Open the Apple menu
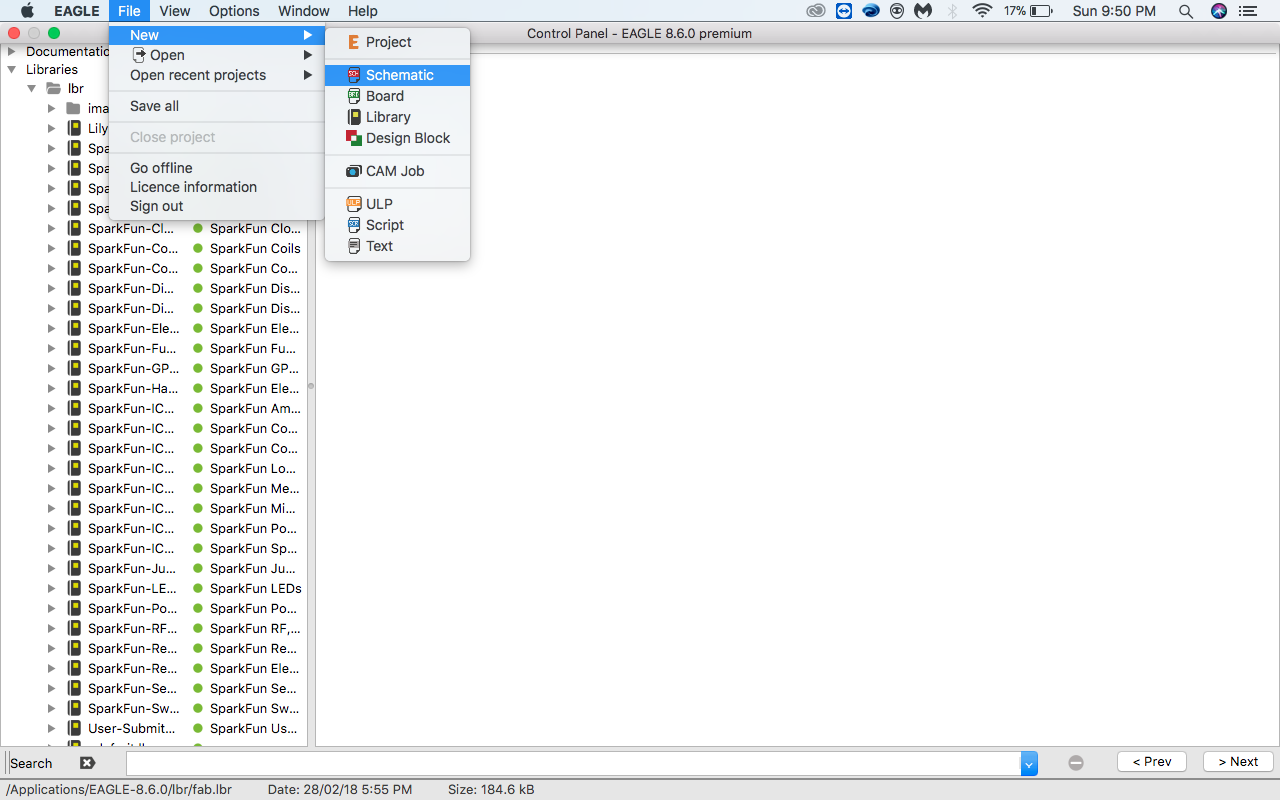The width and height of the screenshot is (1280, 800). 28,11
